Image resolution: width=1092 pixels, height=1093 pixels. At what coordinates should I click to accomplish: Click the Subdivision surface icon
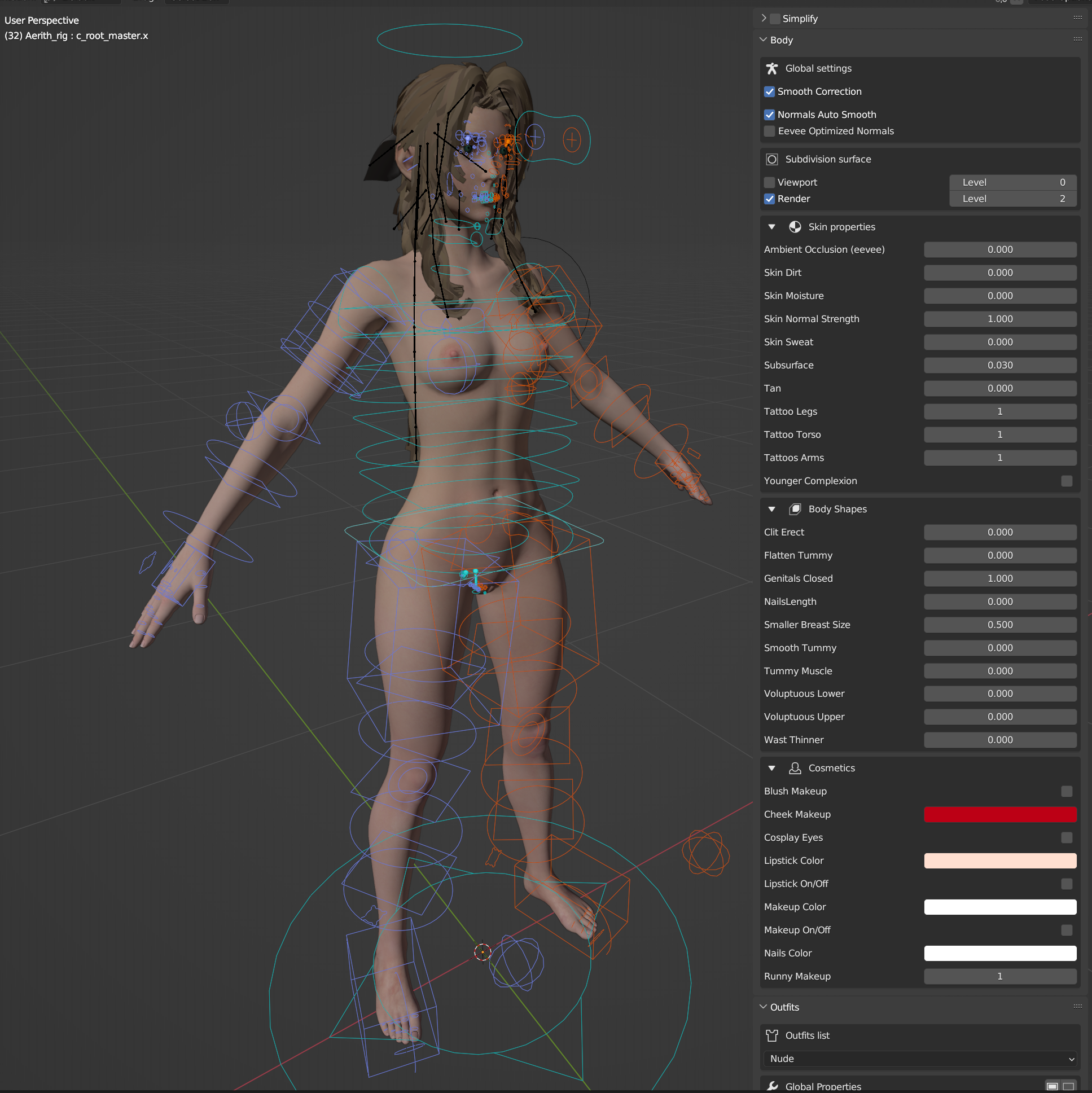772,160
